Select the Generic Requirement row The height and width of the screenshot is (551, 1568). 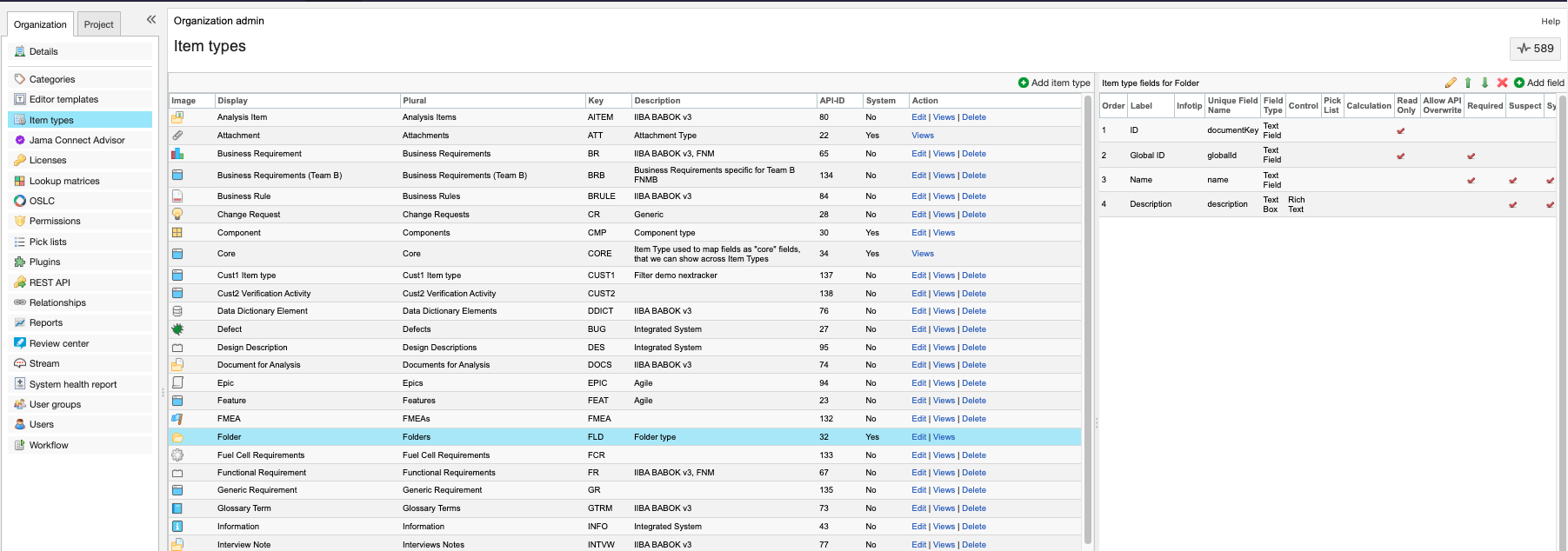[624, 490]
